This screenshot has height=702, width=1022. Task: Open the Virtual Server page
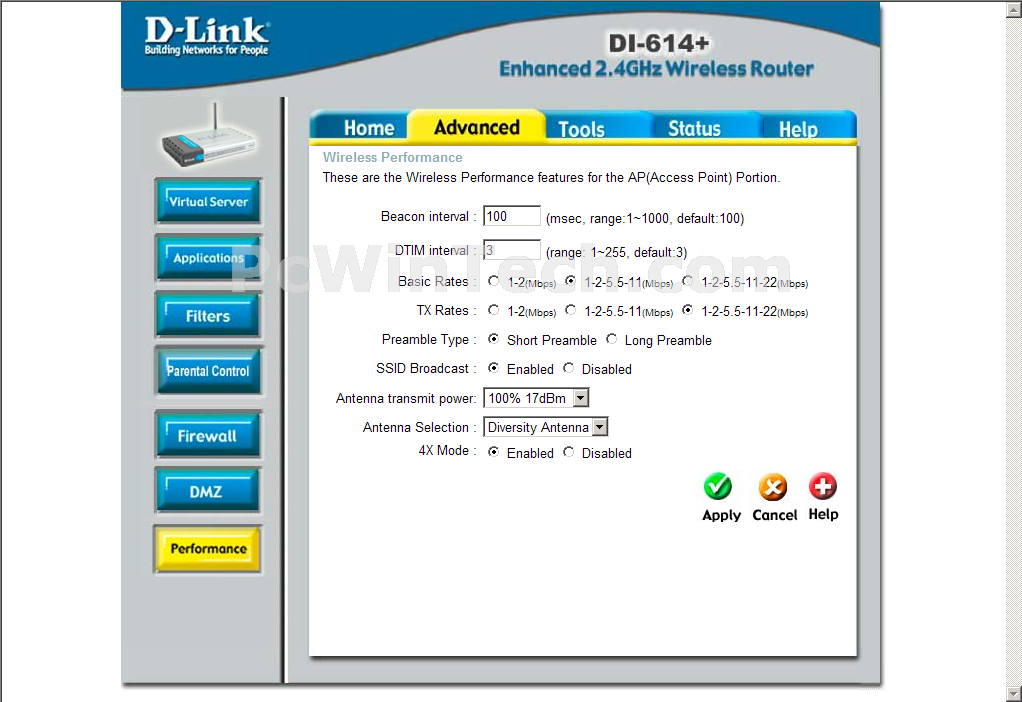click(208, 201)
